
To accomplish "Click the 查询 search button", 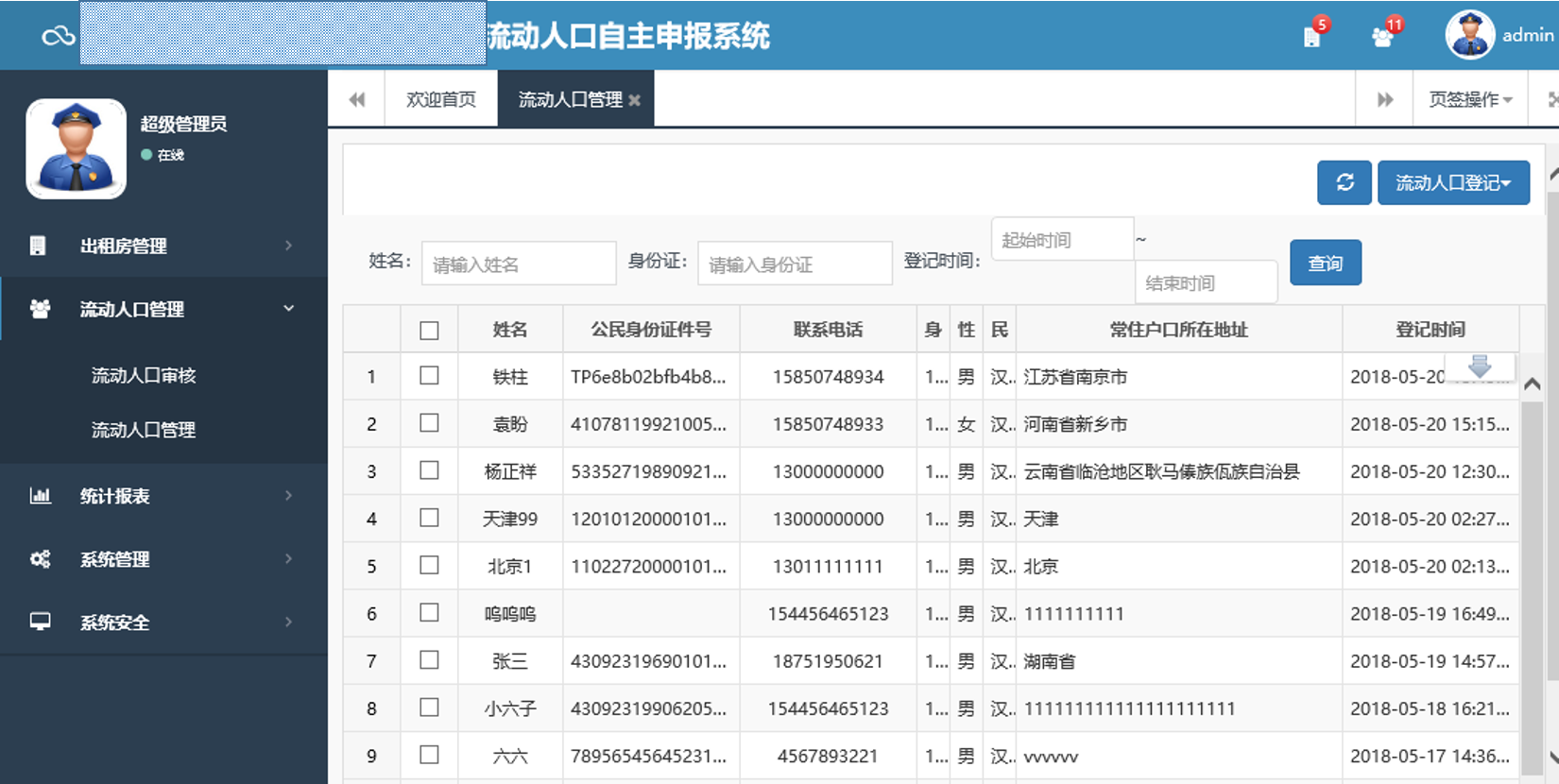I will (x=1325, y=263).
